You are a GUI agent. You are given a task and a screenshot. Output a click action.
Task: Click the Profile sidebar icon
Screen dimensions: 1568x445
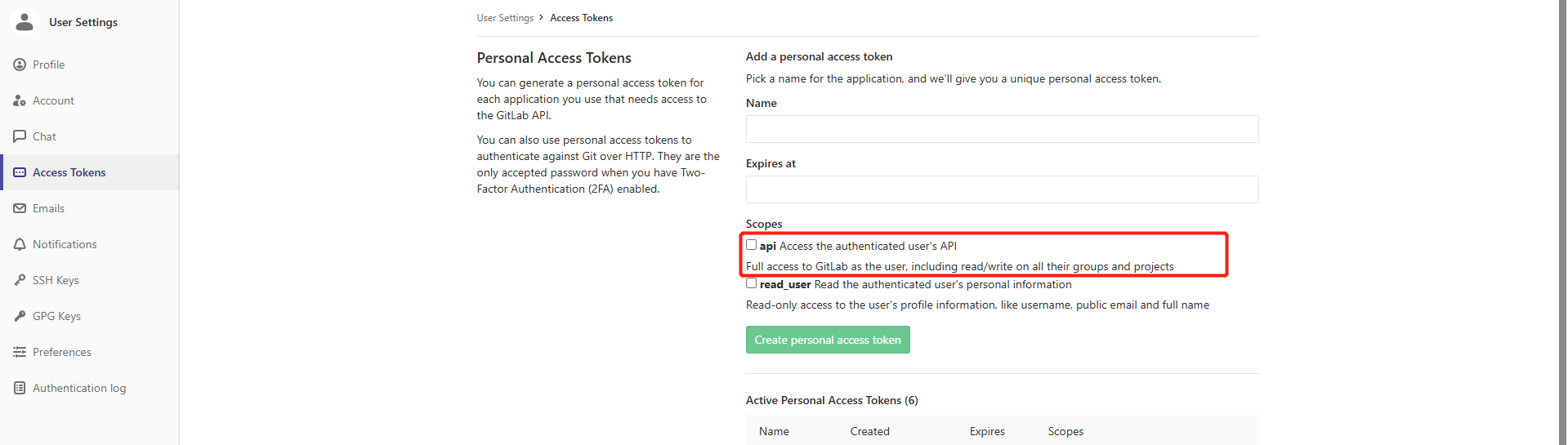pyautogui.click(x=20, y=65)
